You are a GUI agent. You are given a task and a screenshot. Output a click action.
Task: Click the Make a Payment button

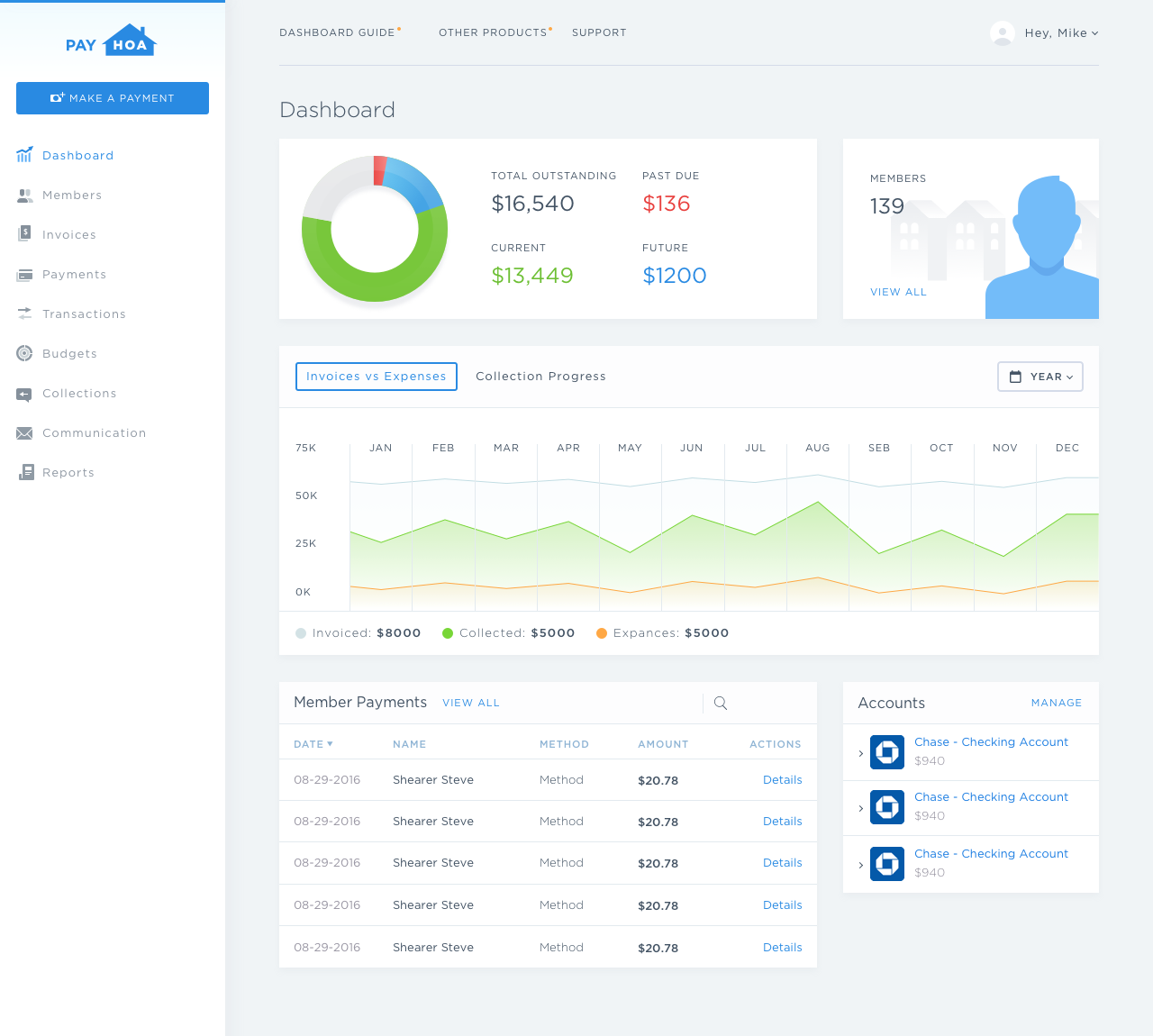coord(113,98)
